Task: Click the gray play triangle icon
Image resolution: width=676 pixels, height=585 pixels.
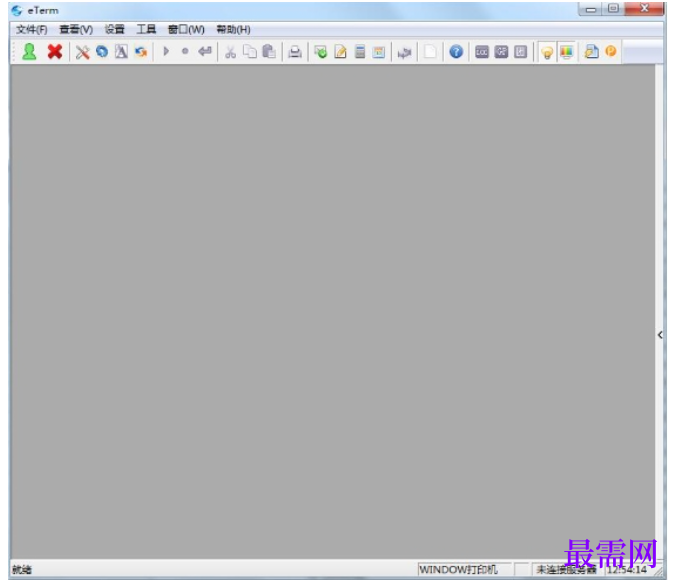Action: (166, 52)
